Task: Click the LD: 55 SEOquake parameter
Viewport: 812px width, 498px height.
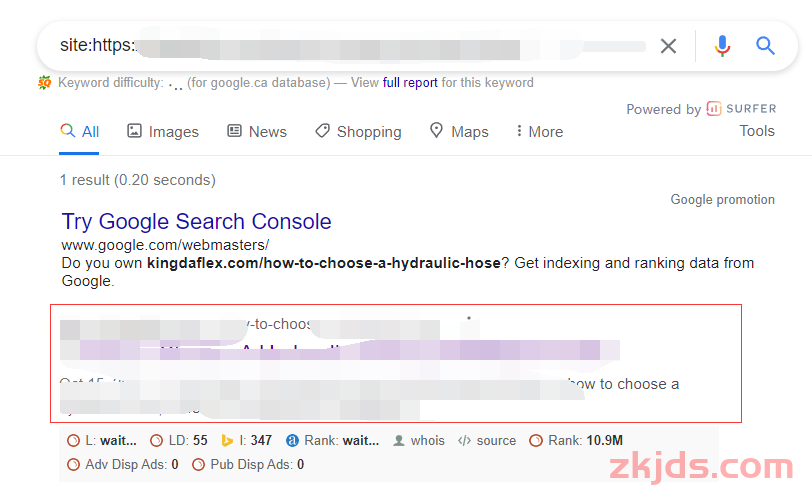Action: click(x=179, y=441)
